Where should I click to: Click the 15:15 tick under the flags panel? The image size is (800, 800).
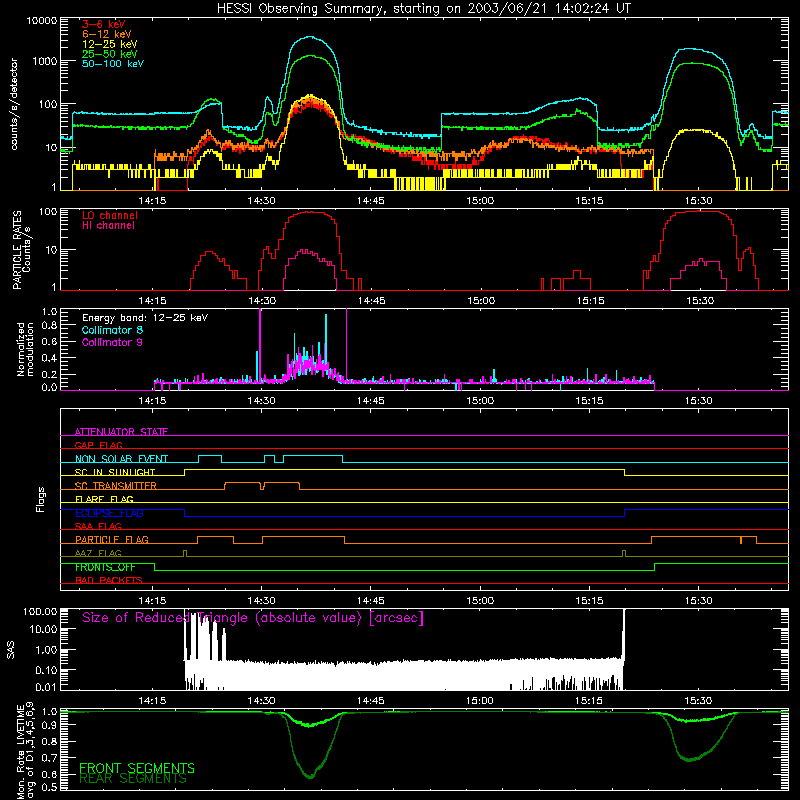point(589,601)
